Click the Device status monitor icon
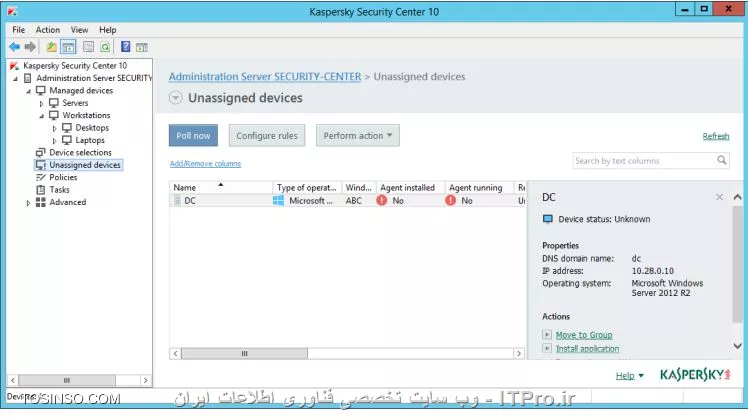748x420 pixels. [548, 219]
